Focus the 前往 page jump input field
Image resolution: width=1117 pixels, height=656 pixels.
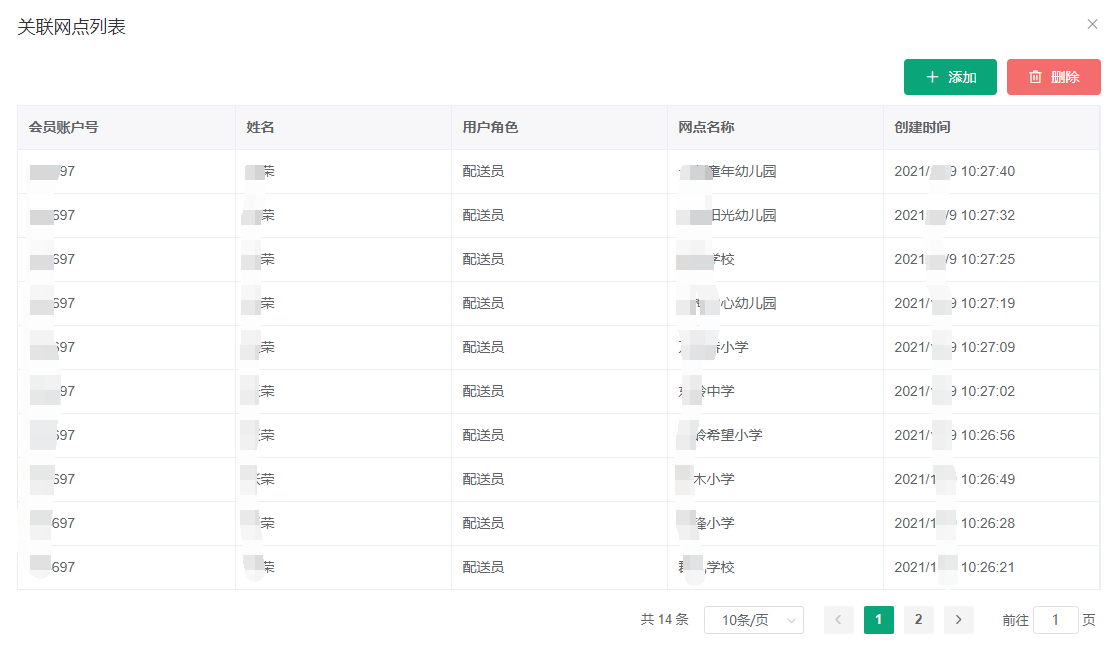pos(1055,620)
